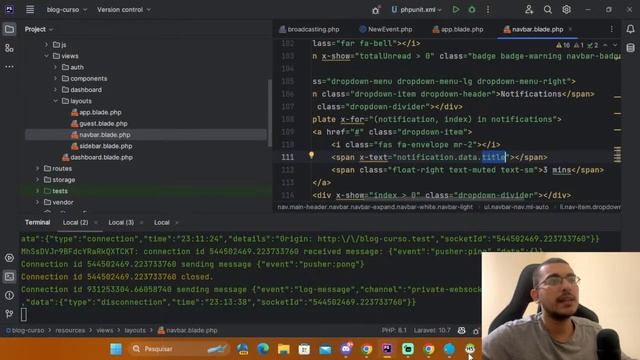This screenshot has height=360, width=640.
Task: Open the Terminal tool window icon
Action: (x=9, y=276)
